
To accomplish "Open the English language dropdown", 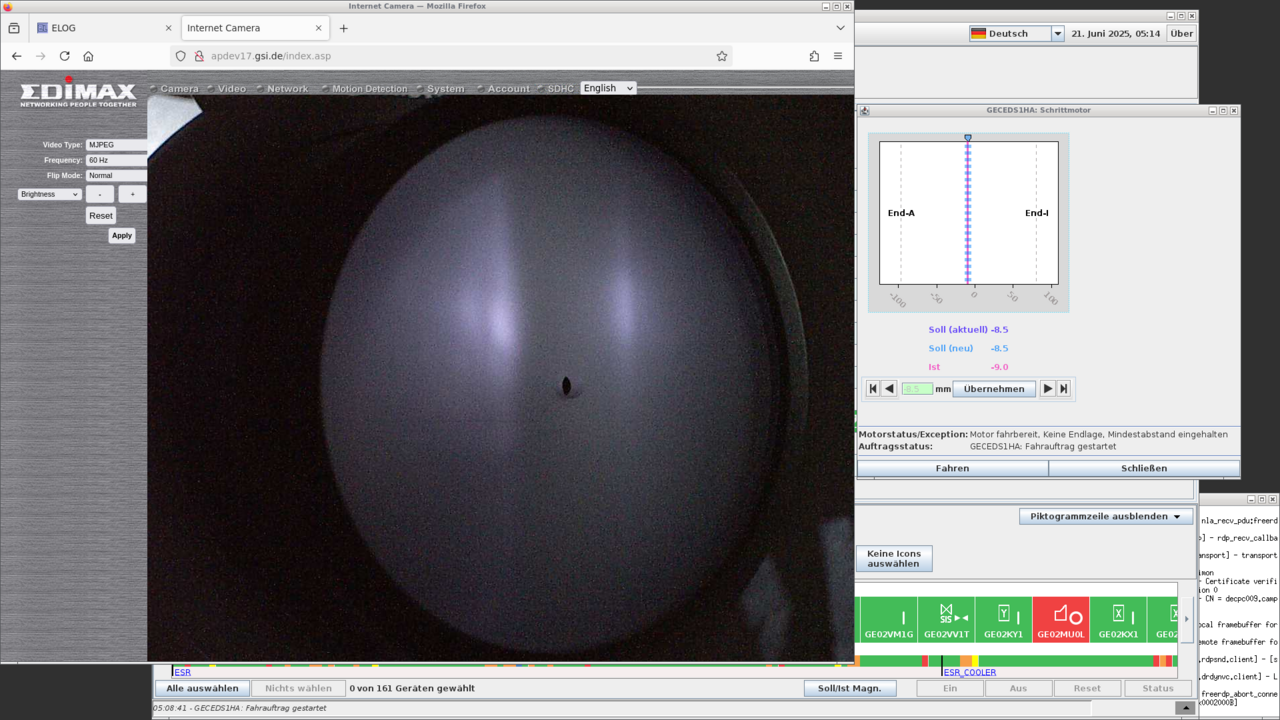I will tap(608, 88).
